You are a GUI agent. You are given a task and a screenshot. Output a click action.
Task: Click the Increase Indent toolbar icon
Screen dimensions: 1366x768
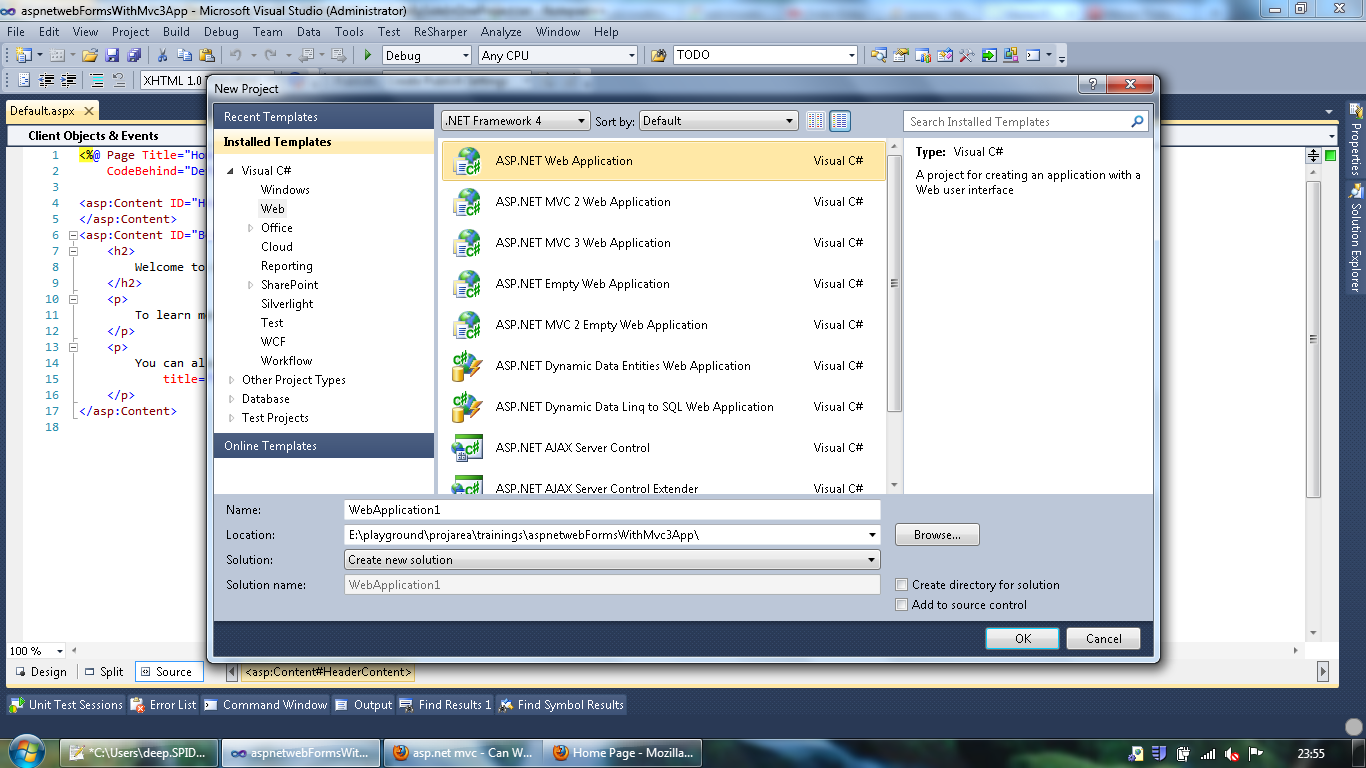(69, 80)
